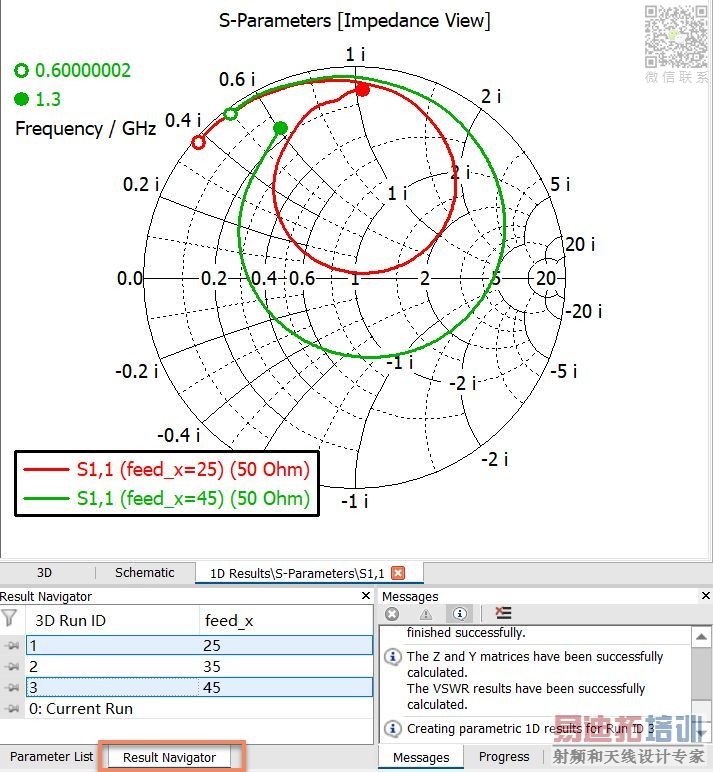Pin the run ID 2 row

(x=12, y=667)
